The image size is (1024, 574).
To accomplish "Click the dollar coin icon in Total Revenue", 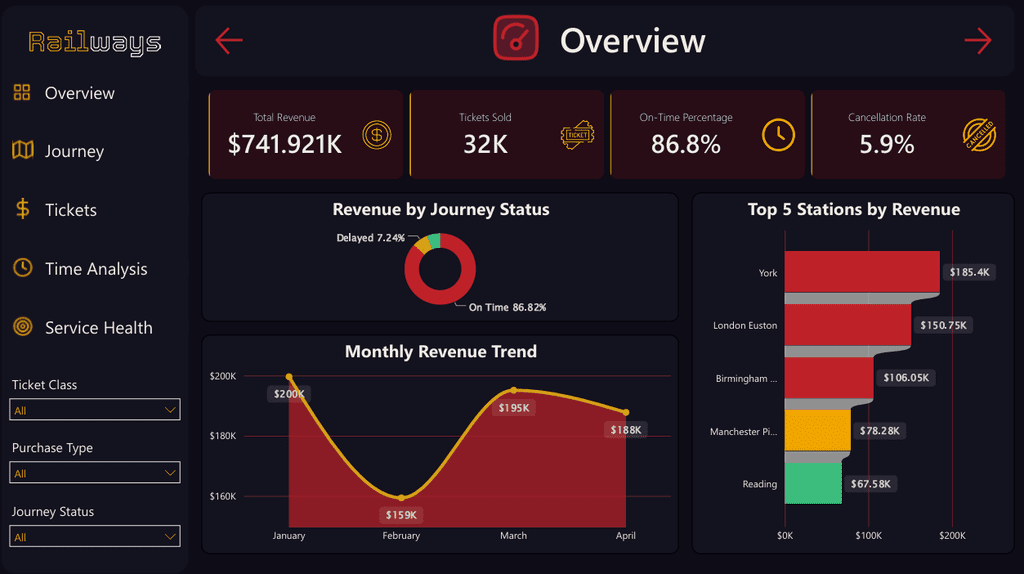I will (x=377, y=135).
